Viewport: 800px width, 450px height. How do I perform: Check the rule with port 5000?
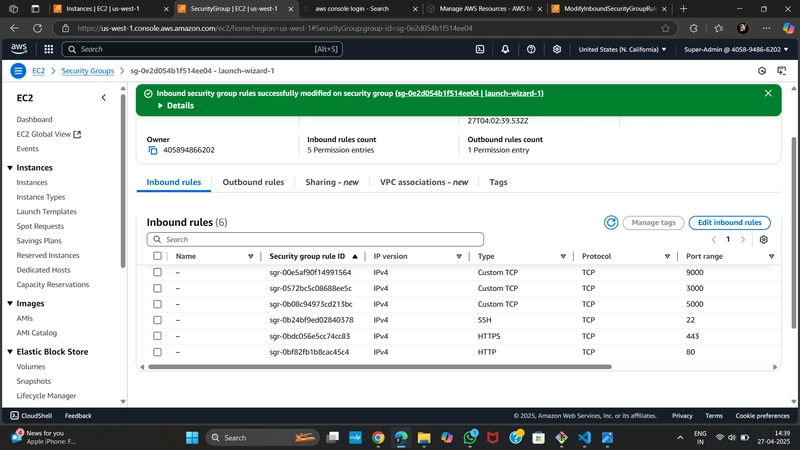(x=157, y=304)
